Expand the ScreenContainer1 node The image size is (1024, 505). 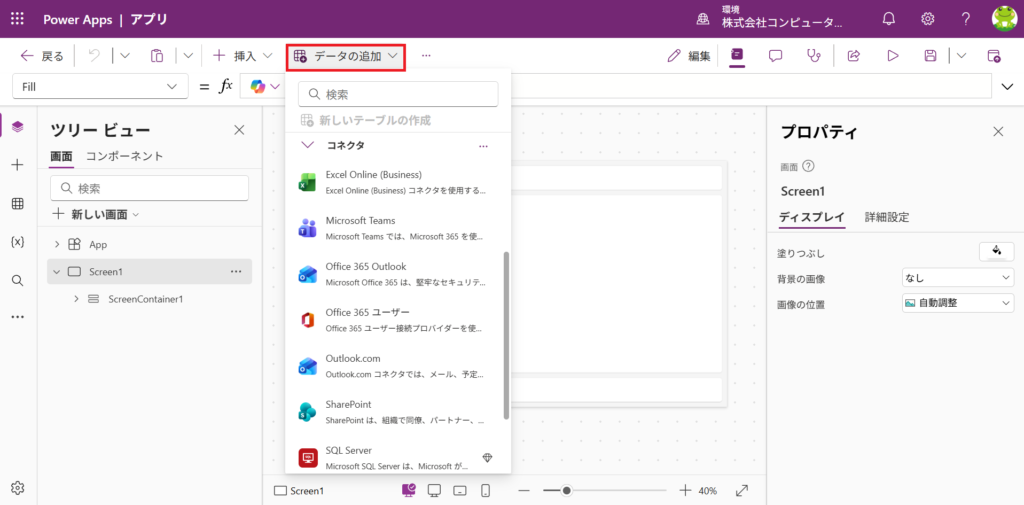[76, 299]
